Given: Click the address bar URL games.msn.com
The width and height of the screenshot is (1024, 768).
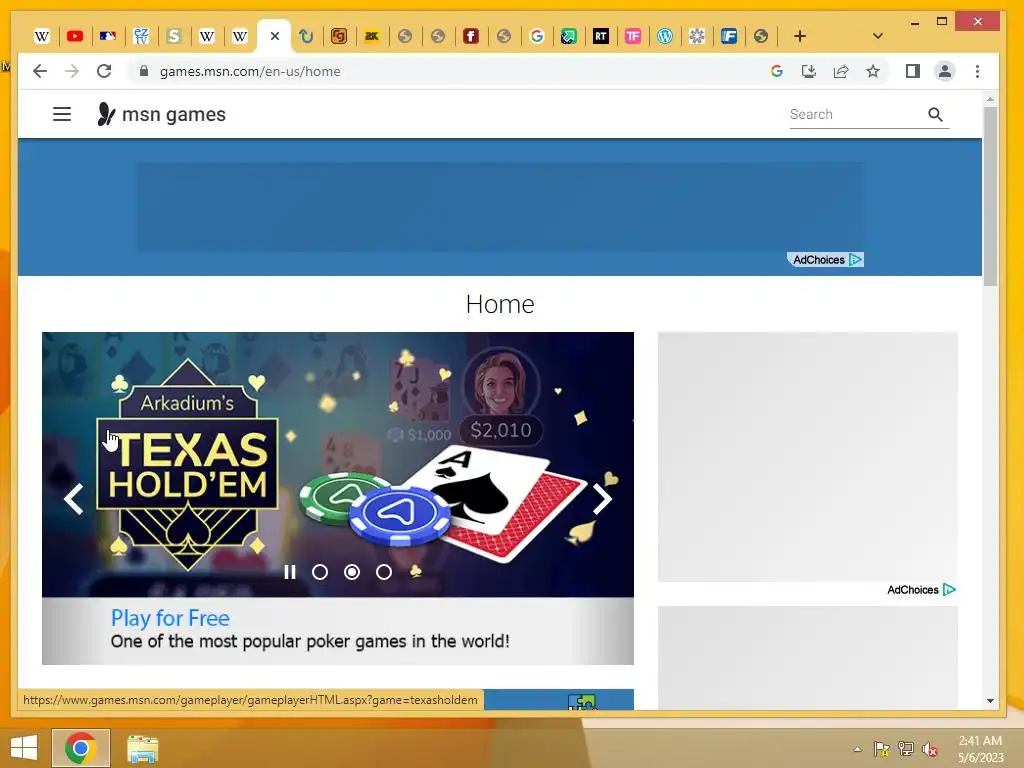Looking at the screenshot, I should point(250,71).
